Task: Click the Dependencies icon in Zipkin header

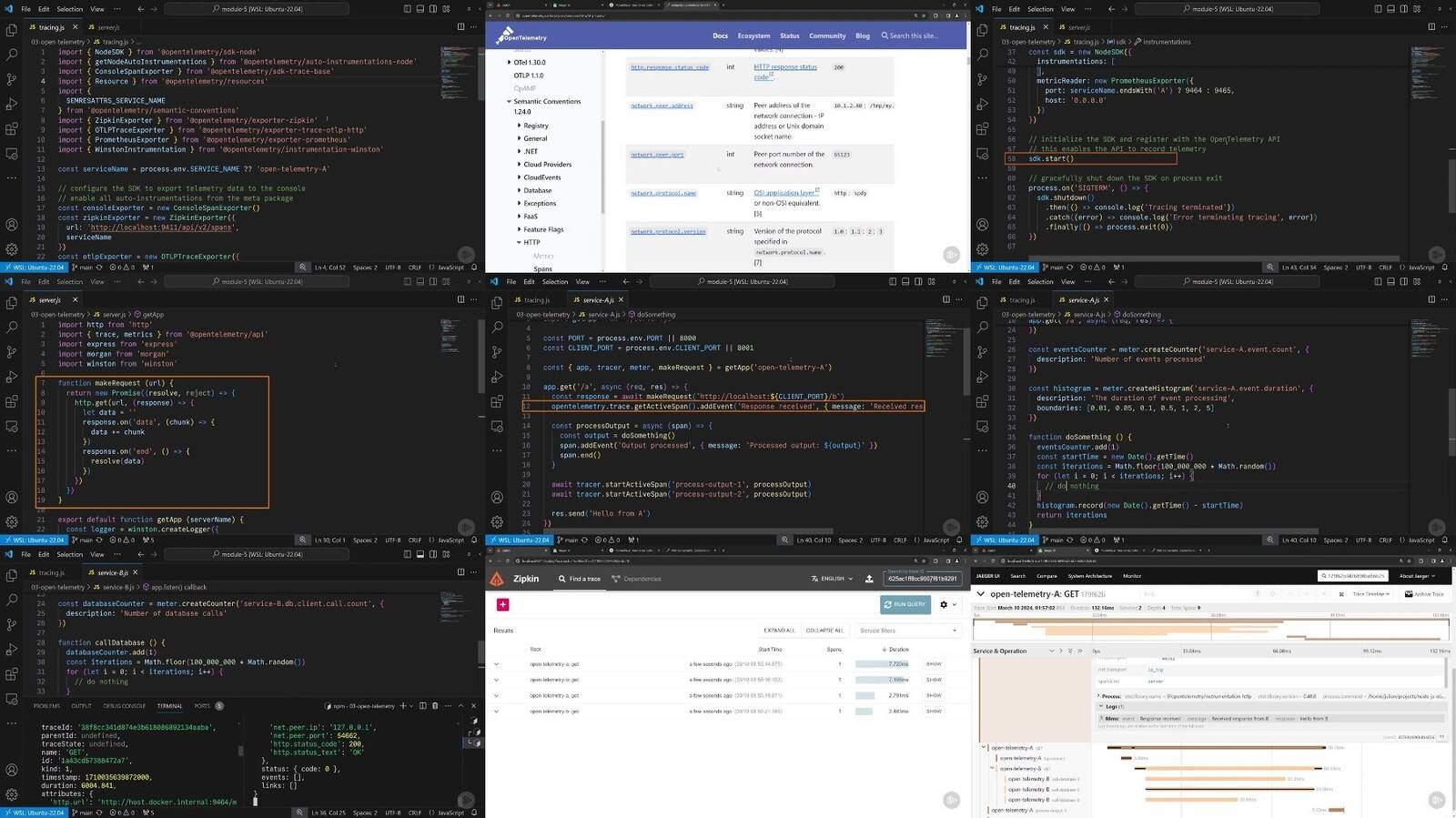Action: 616,579
